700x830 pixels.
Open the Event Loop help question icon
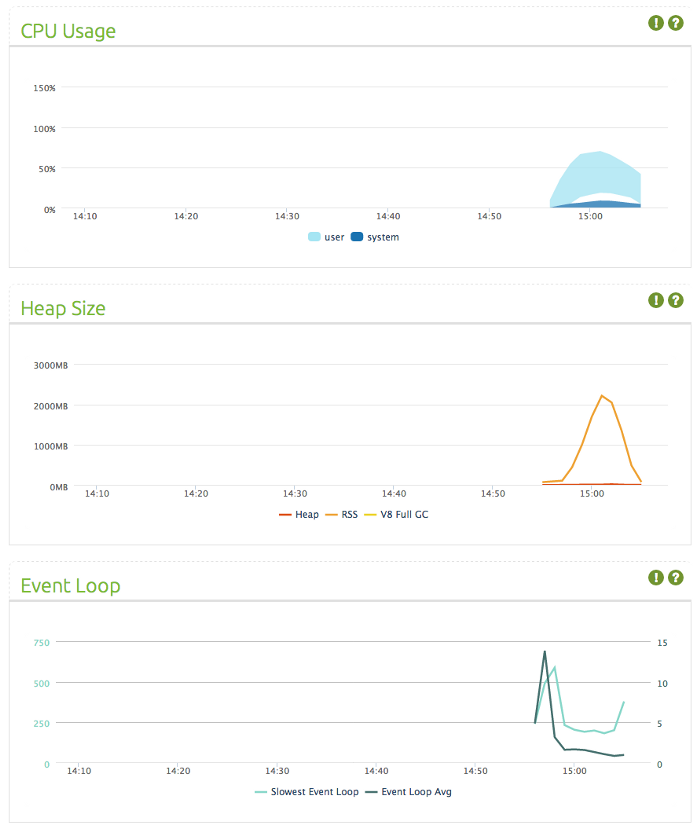click(675, 578)
